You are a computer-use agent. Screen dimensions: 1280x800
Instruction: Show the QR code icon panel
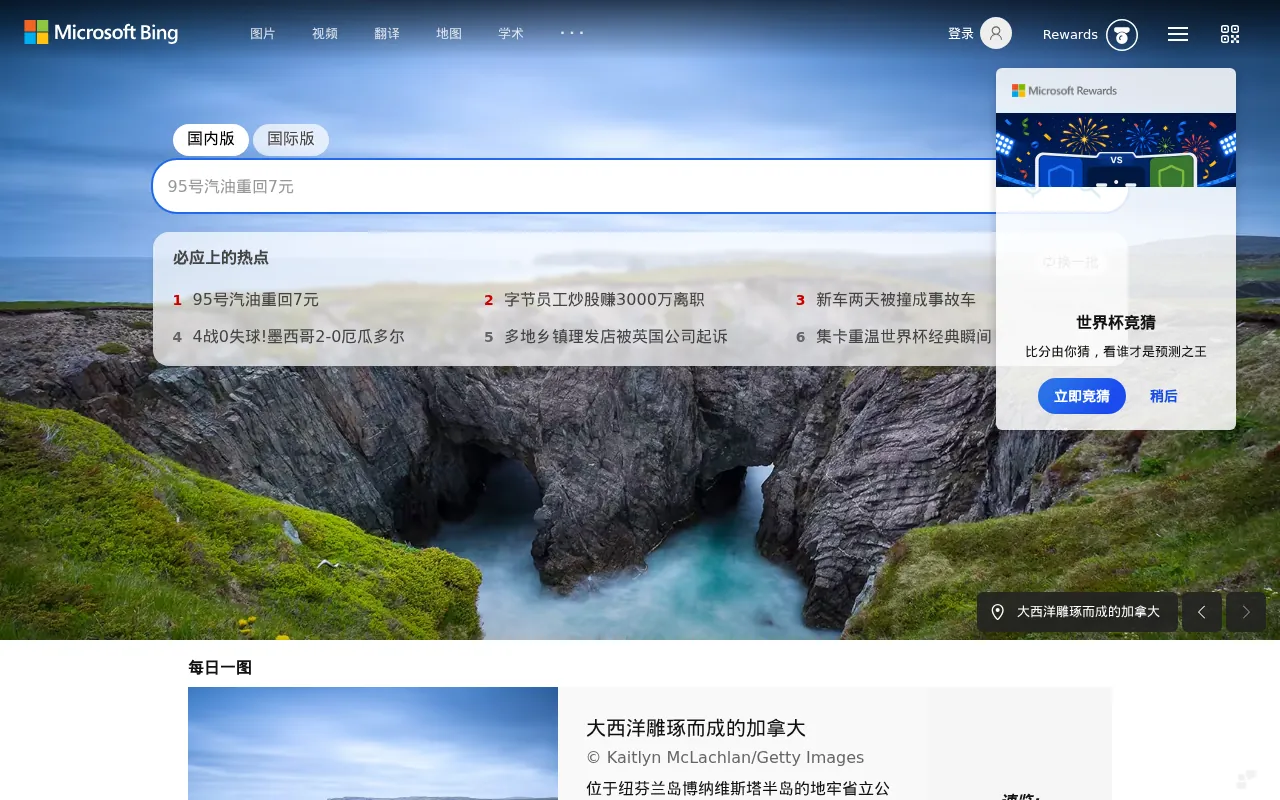[x=1230, y=34]
